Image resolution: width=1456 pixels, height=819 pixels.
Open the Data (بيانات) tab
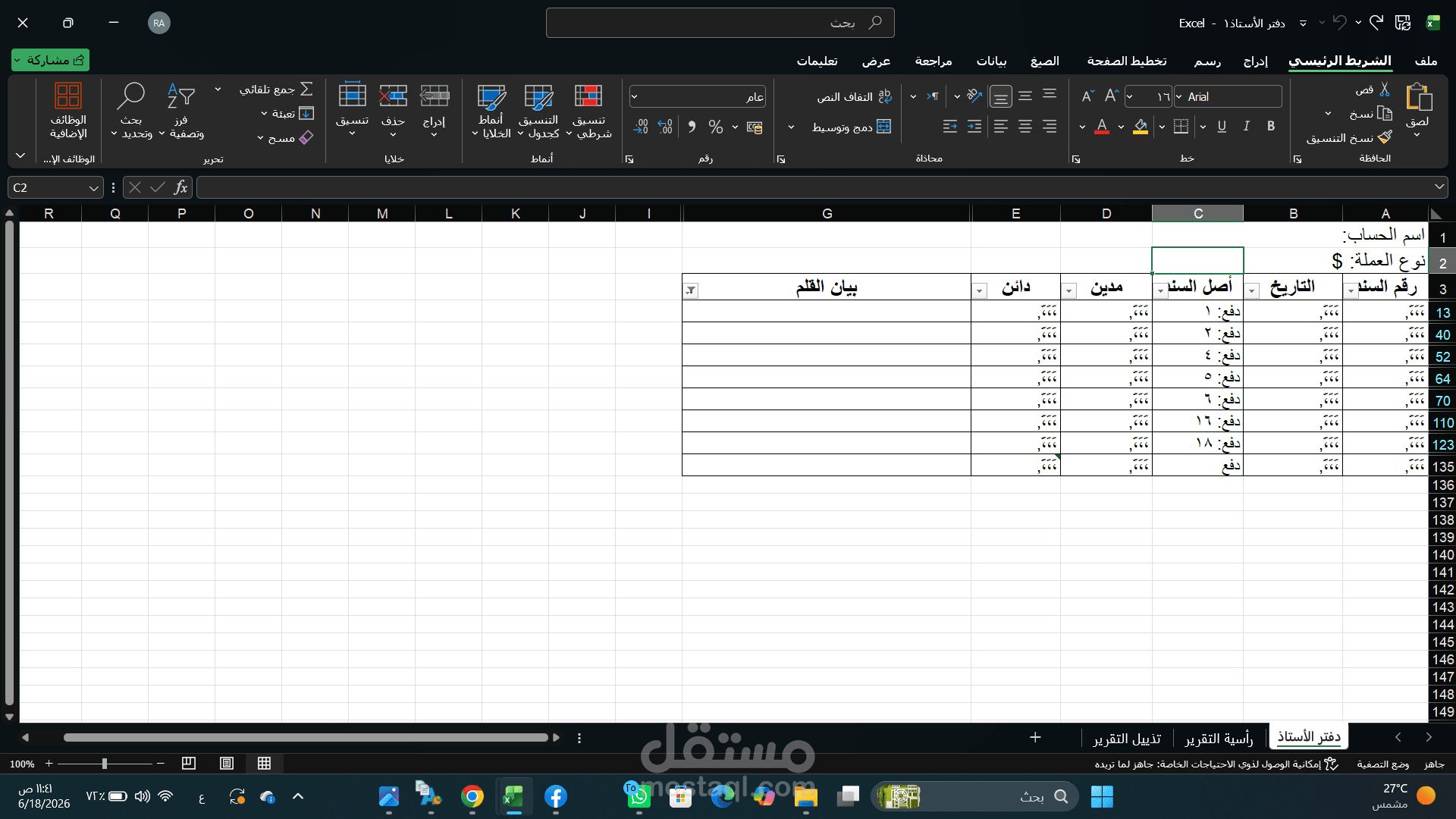click(991, 61)
